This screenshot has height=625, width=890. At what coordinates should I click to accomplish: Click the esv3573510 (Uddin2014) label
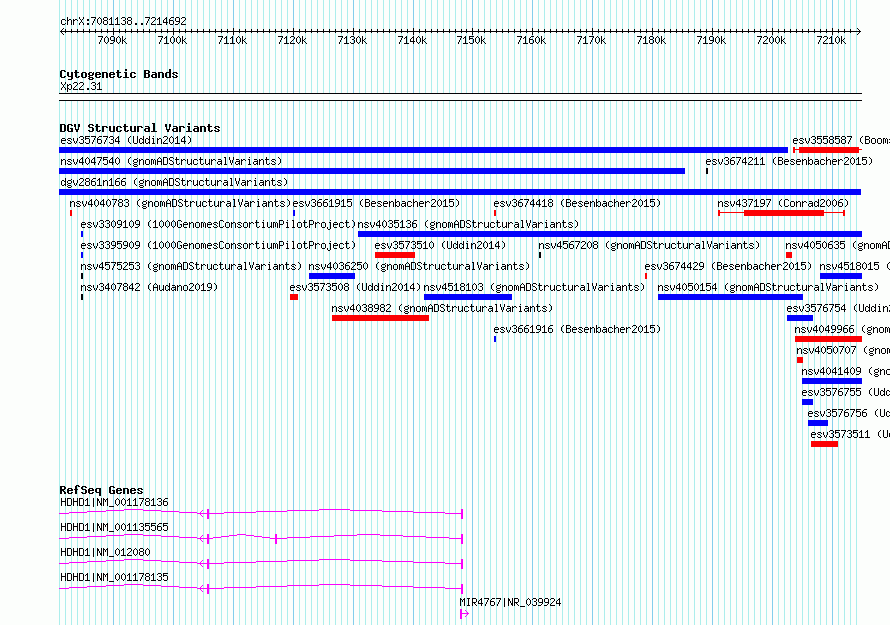pyautogui.click(x=440, y=245)
